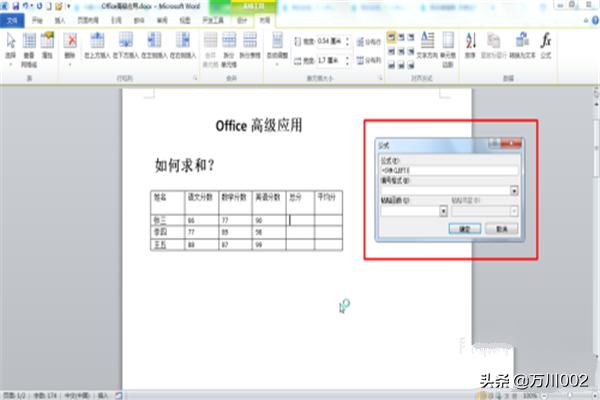Screen dimensions: 600x400
Task: Click the row height spinner arrows
Action: point(347,41)
